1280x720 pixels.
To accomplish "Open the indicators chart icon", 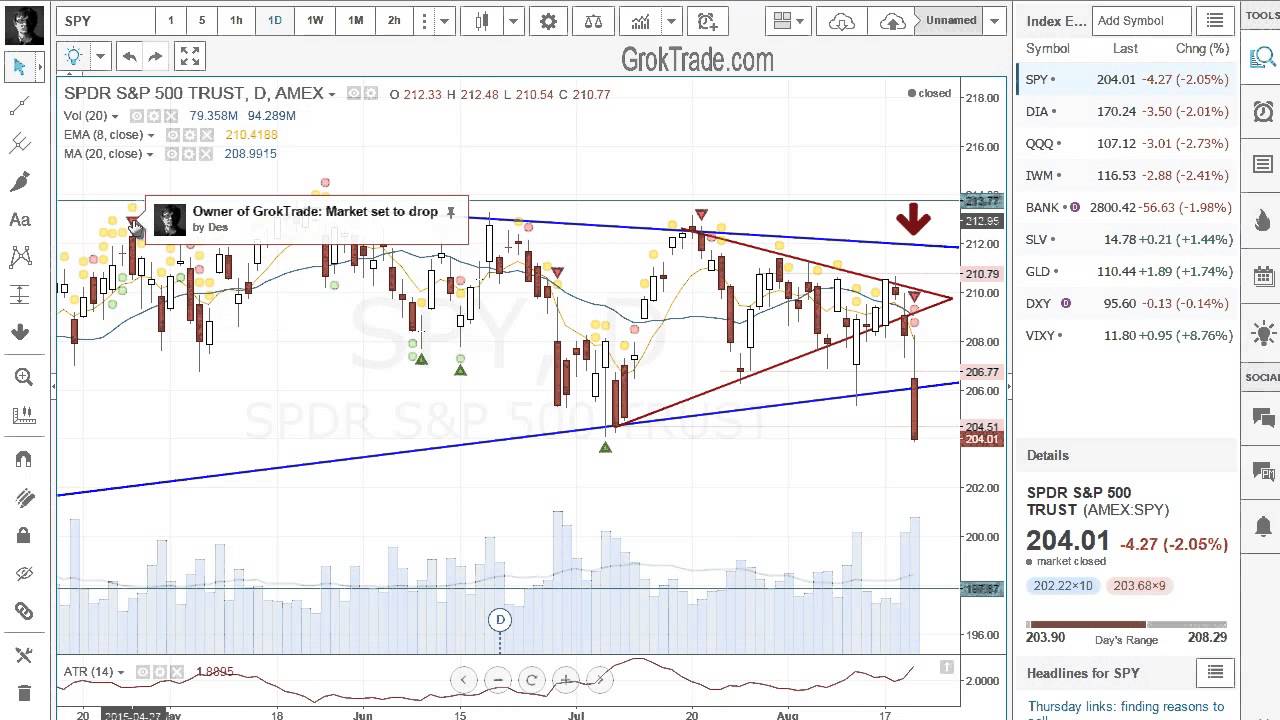I will (x=639, y=21).
